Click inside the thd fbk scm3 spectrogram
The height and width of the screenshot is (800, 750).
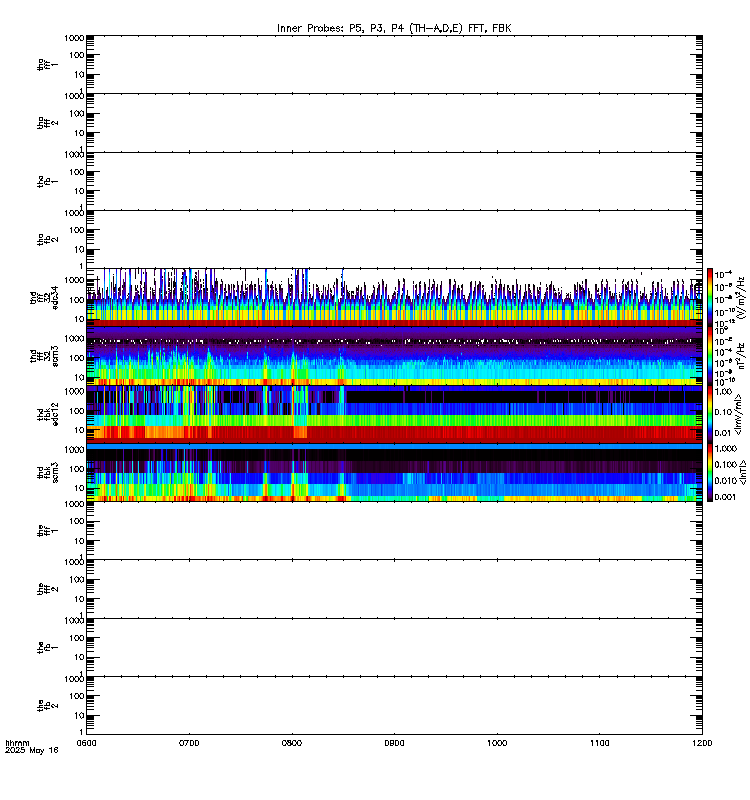(x=394, y=472)
